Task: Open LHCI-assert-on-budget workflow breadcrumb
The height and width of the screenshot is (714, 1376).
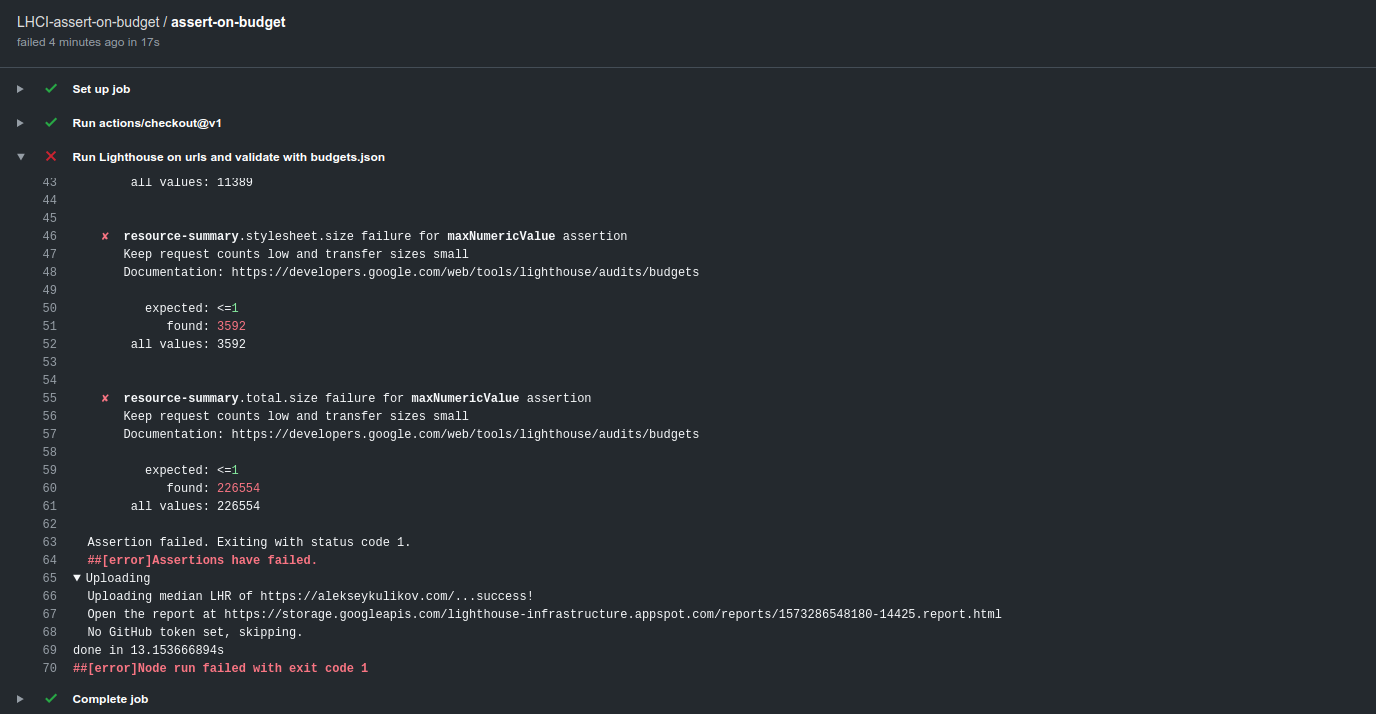Action: pyautogui.click(x=88, y=22)
